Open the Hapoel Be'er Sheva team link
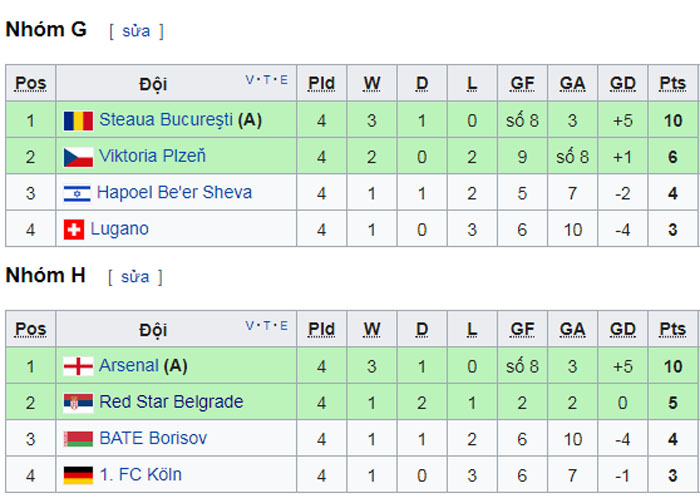 [174, 193]
